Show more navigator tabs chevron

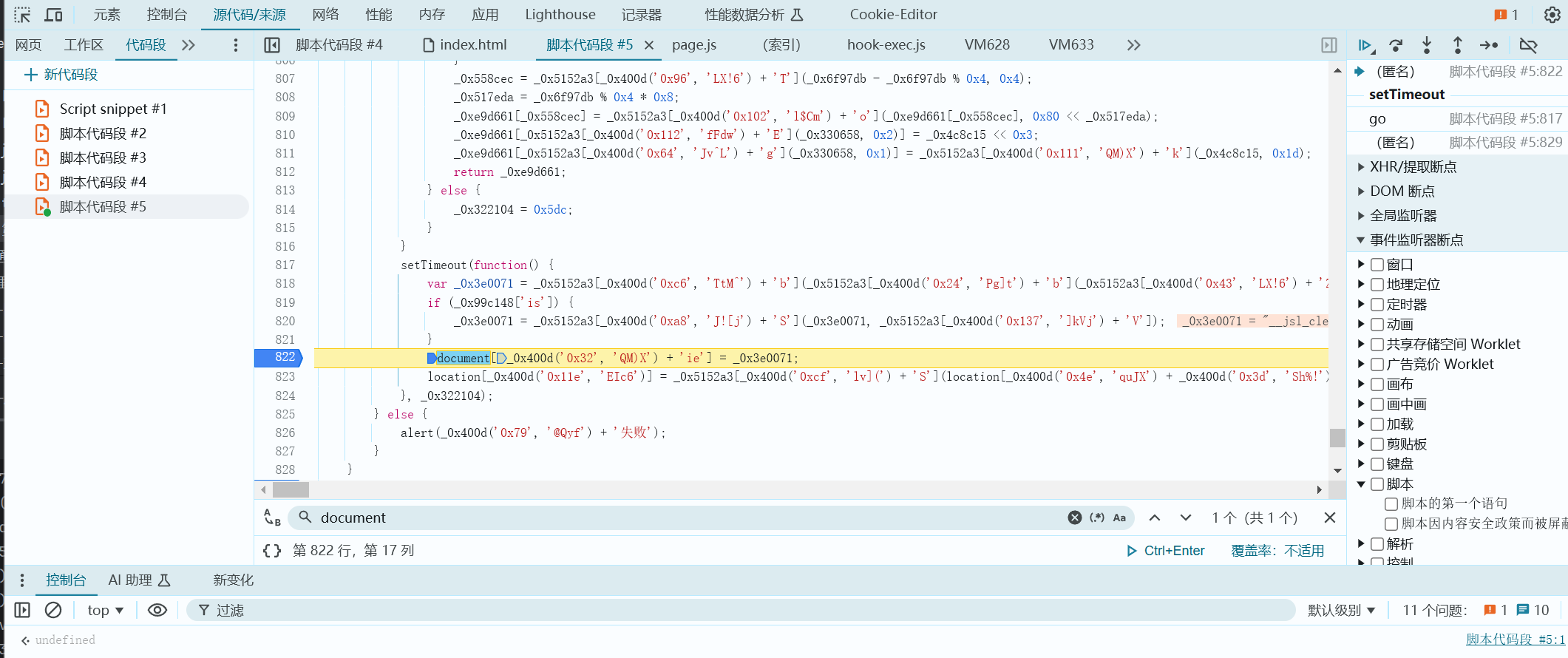coord(189,45)
